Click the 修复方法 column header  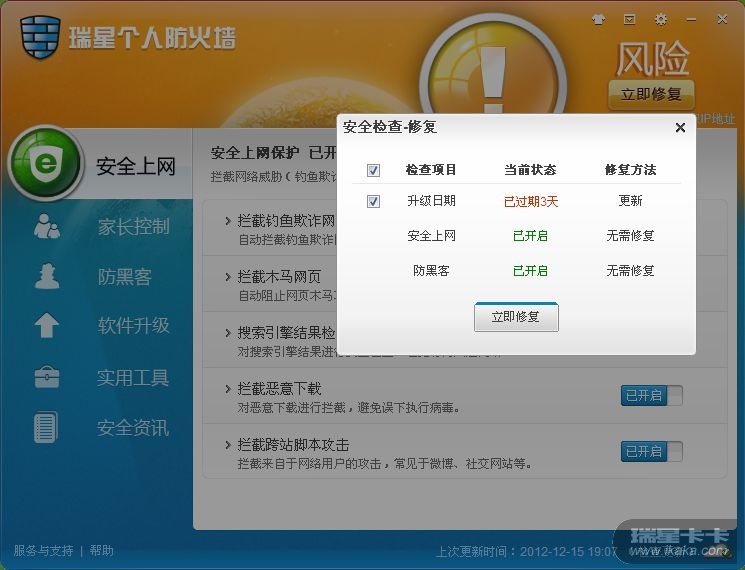(x=630, y=170)
